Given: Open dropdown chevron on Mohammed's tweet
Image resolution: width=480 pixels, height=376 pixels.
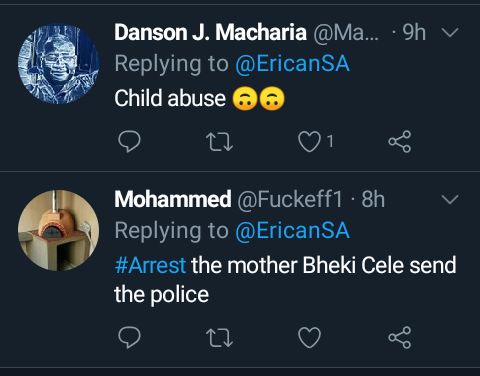Looking at the screenshot, I should [450, 199].
